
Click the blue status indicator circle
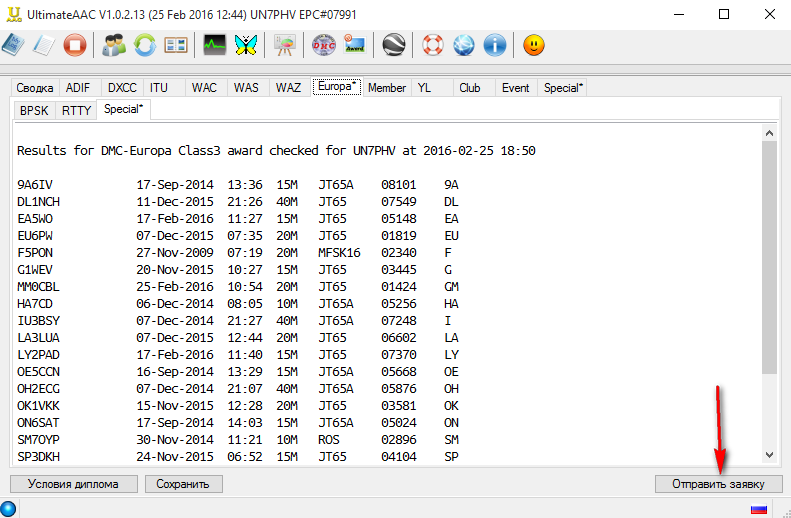pos(8,509)
